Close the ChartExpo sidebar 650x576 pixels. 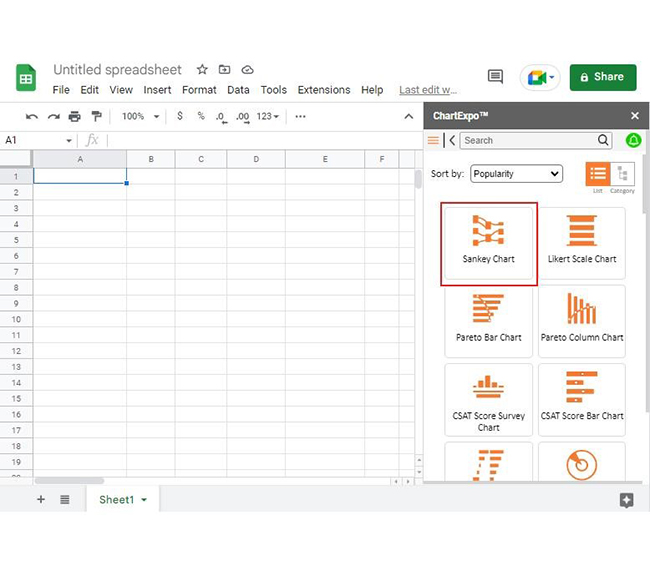coord(635,116)
